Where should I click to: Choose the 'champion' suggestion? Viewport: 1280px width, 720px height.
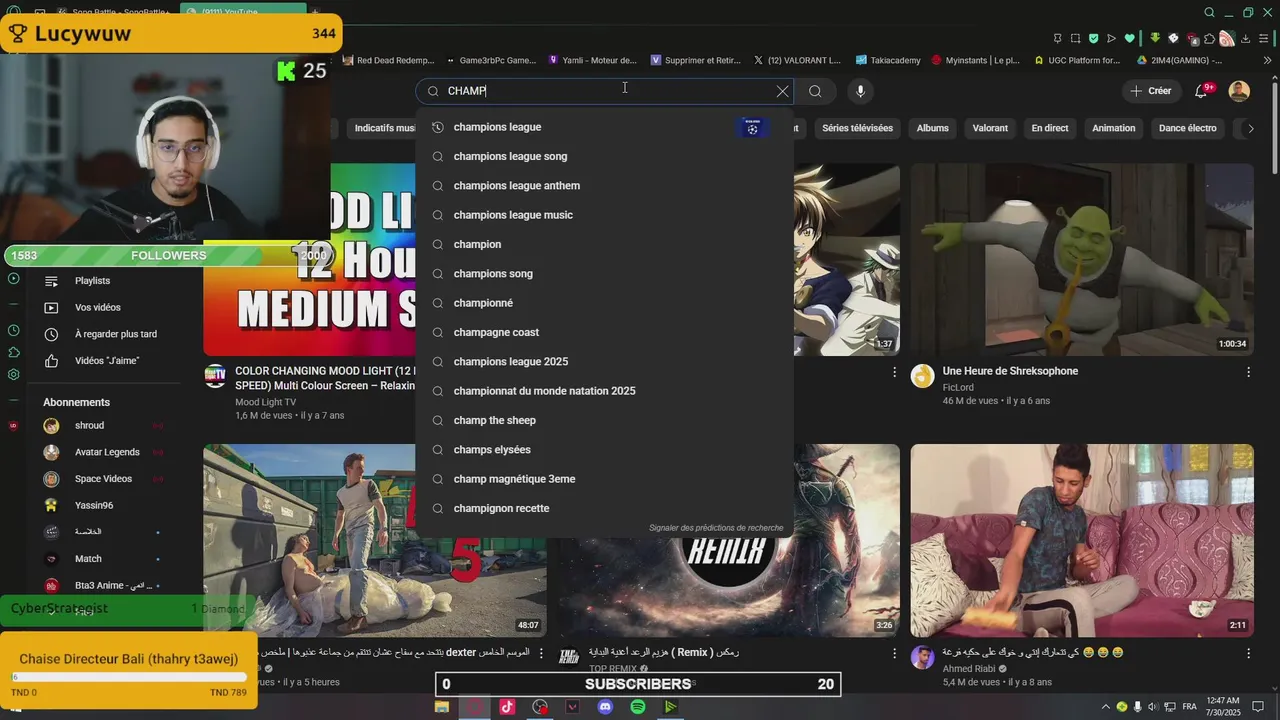[x=604, y=244]
